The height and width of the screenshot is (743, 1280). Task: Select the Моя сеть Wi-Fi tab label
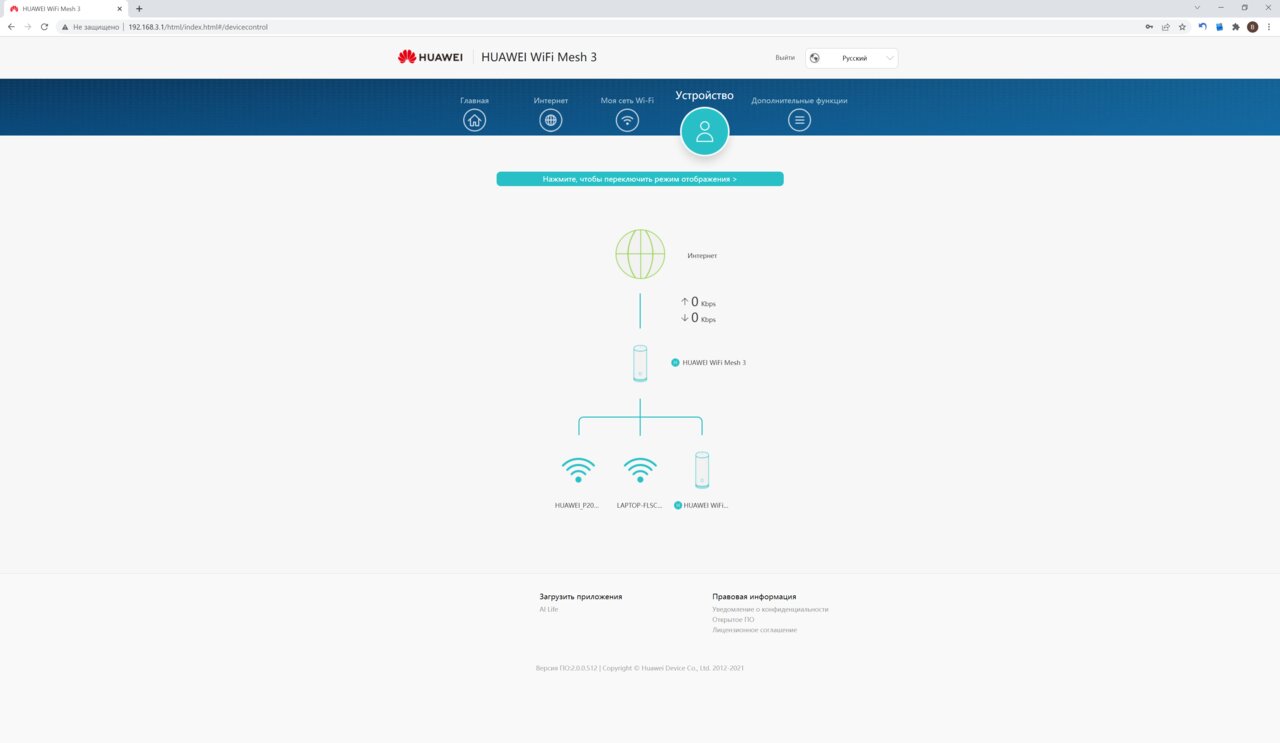click(x=627, y=101)
